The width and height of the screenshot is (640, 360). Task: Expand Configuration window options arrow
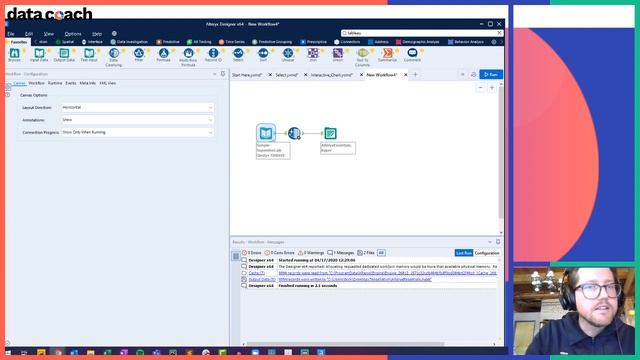click(x=215, y=74)
